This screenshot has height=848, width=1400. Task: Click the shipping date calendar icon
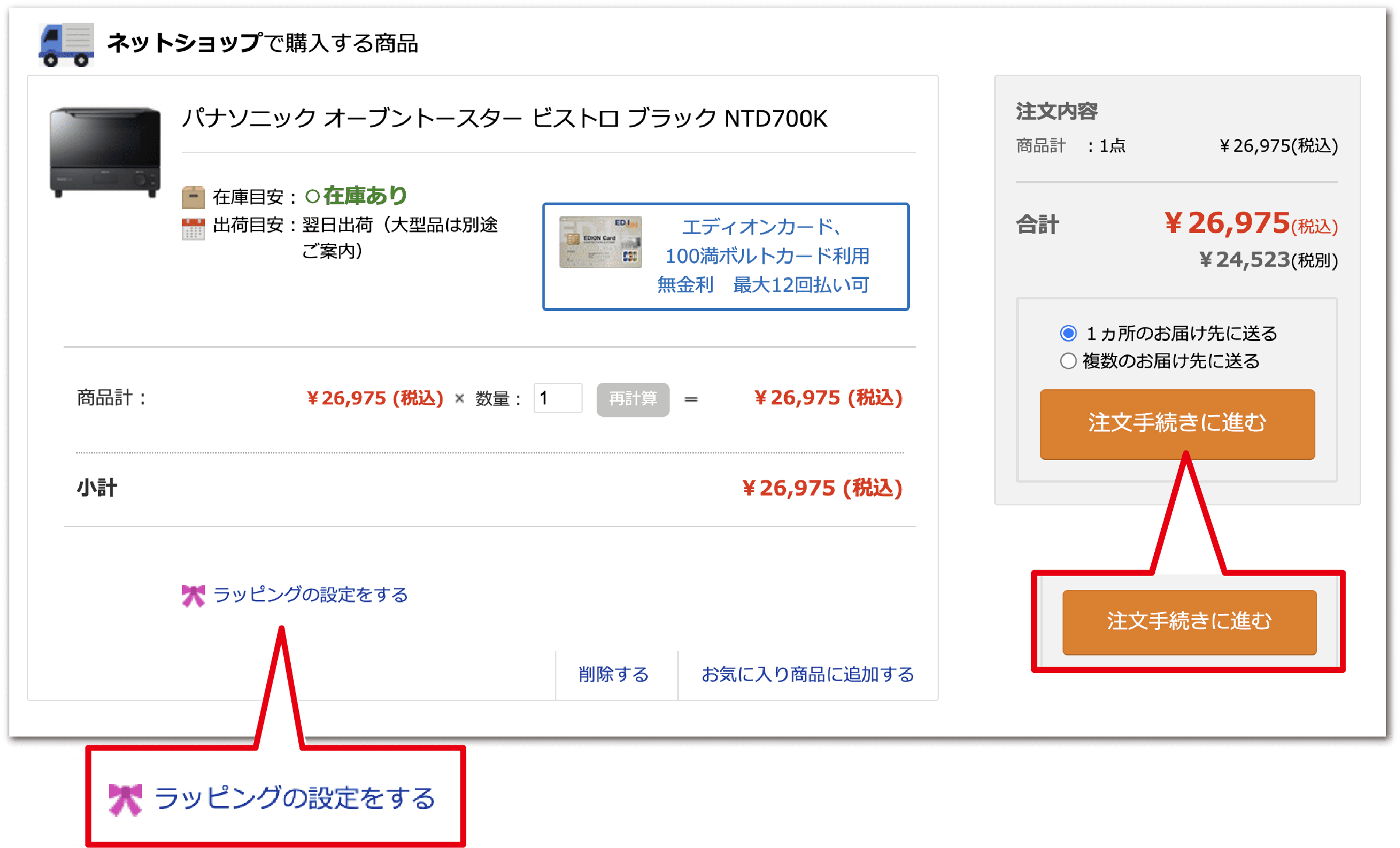coord(193,229)
